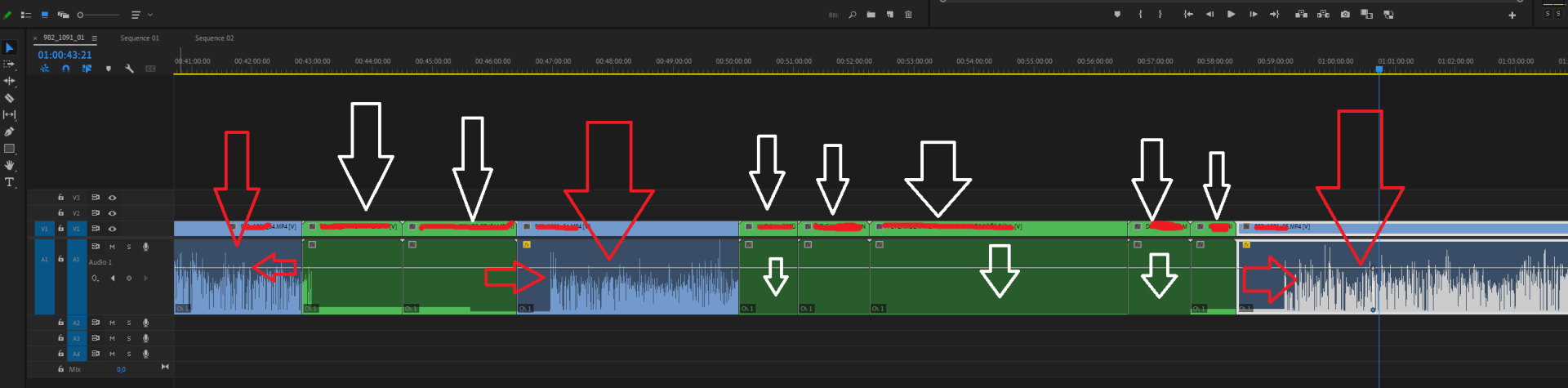
Task: Solo the A3 audio track
Action: coord(128,338)
